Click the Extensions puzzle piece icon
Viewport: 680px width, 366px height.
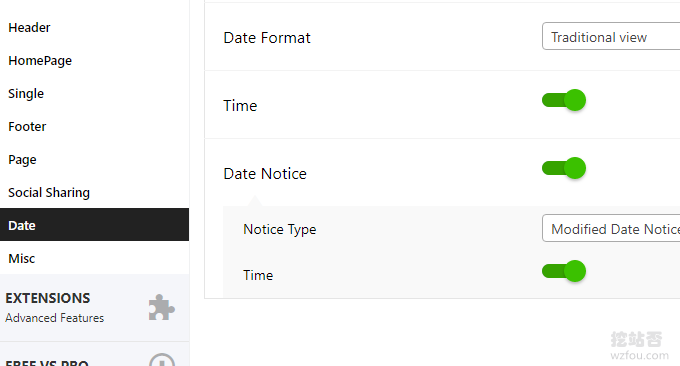click(161, 307)
